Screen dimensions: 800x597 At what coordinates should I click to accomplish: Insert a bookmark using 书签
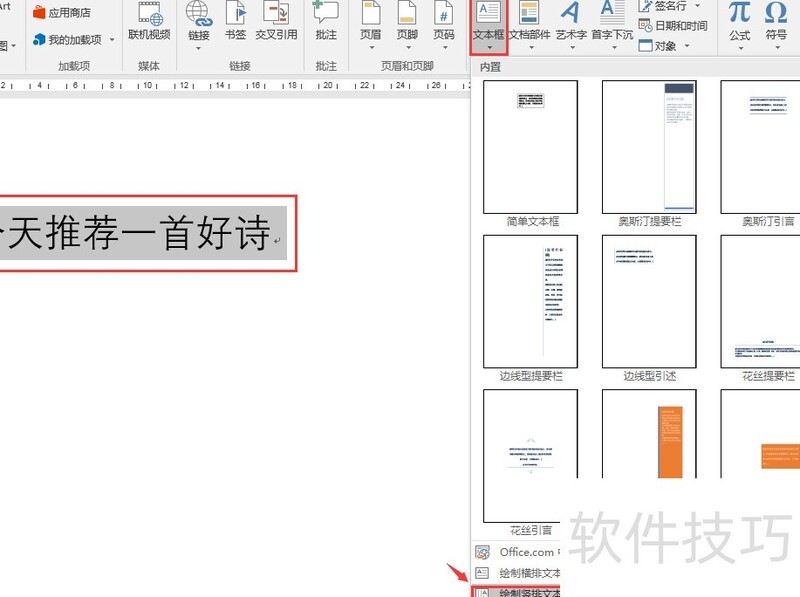coord(236,26)
